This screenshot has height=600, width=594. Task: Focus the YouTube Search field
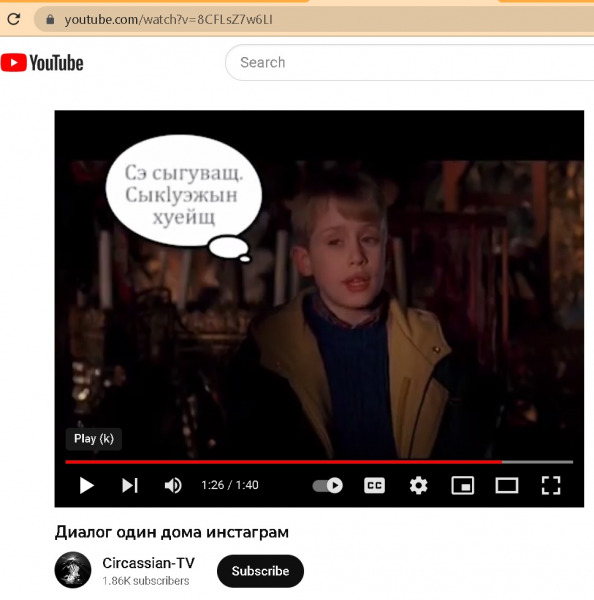[410, 62]
